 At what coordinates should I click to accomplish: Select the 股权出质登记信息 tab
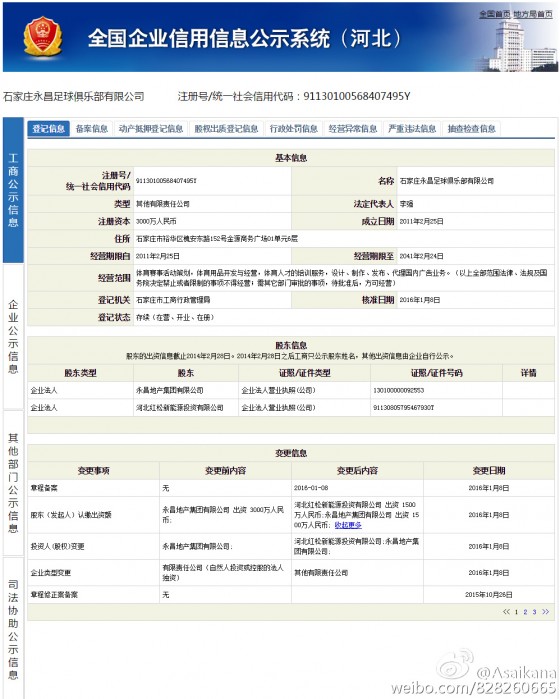(x=226, y=129)
